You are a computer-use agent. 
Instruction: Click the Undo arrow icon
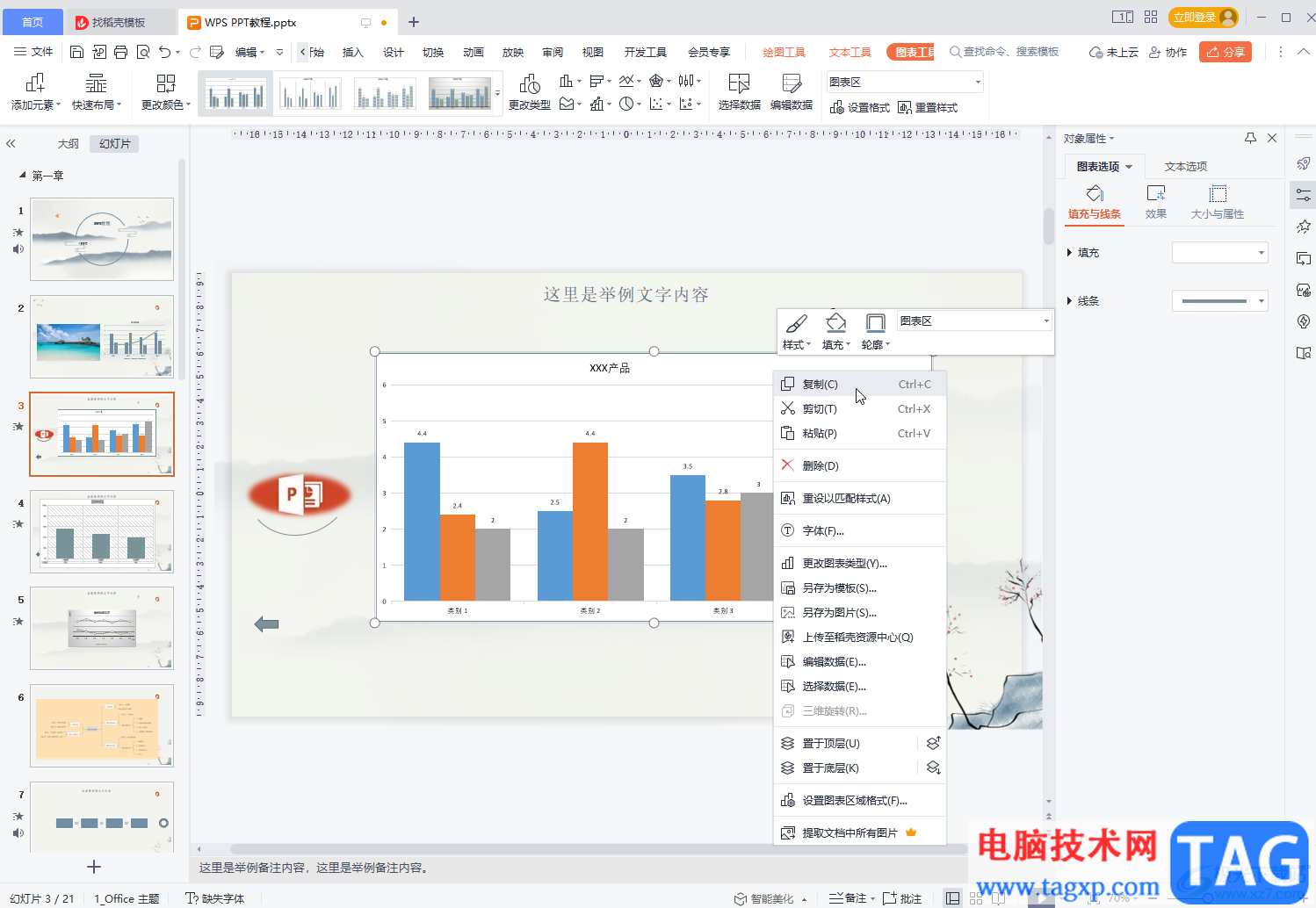[x=165, y=52]
